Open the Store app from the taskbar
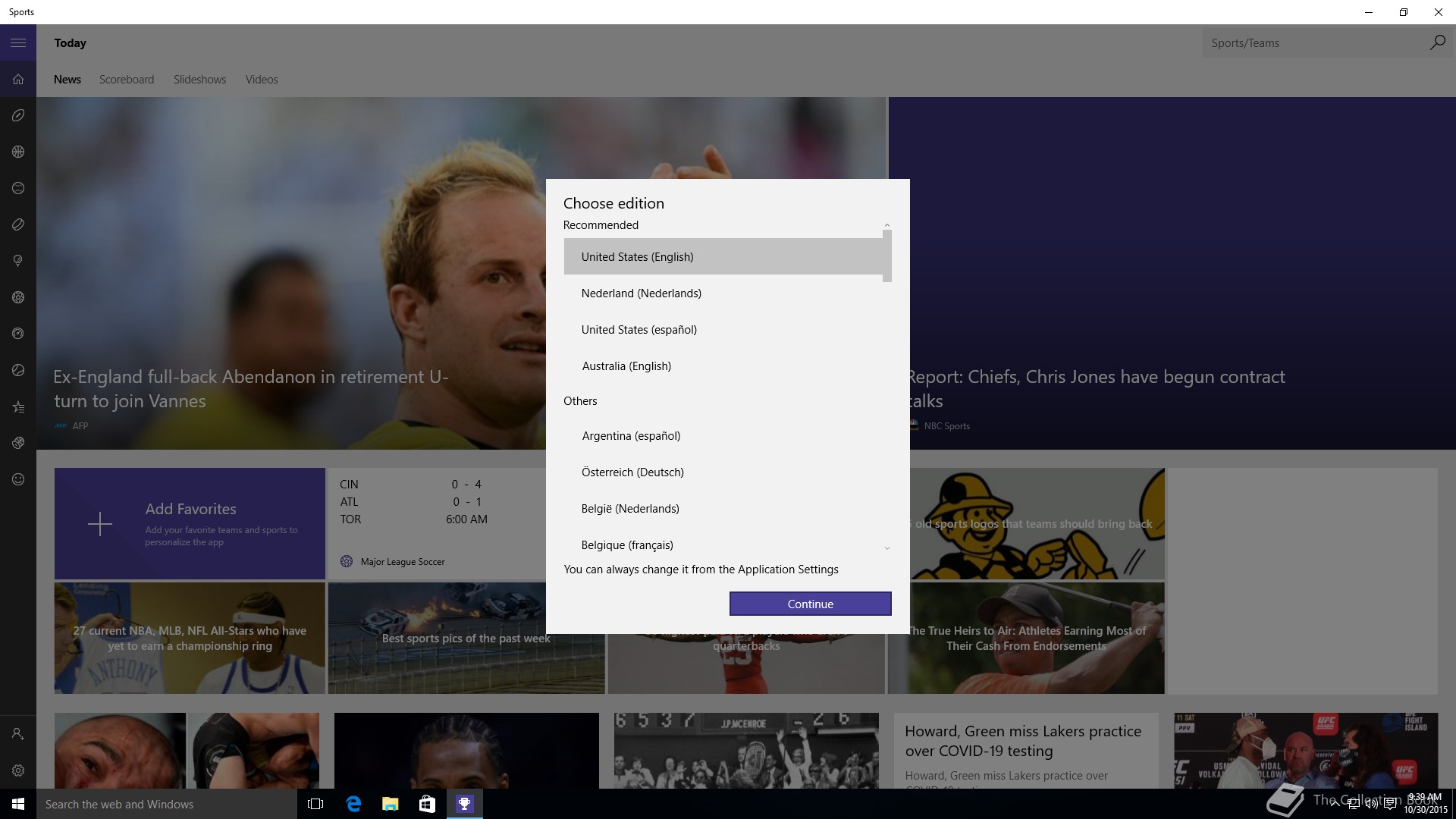Image resolution: width=1456 pixels, height=819 pixels. (427, 804)
